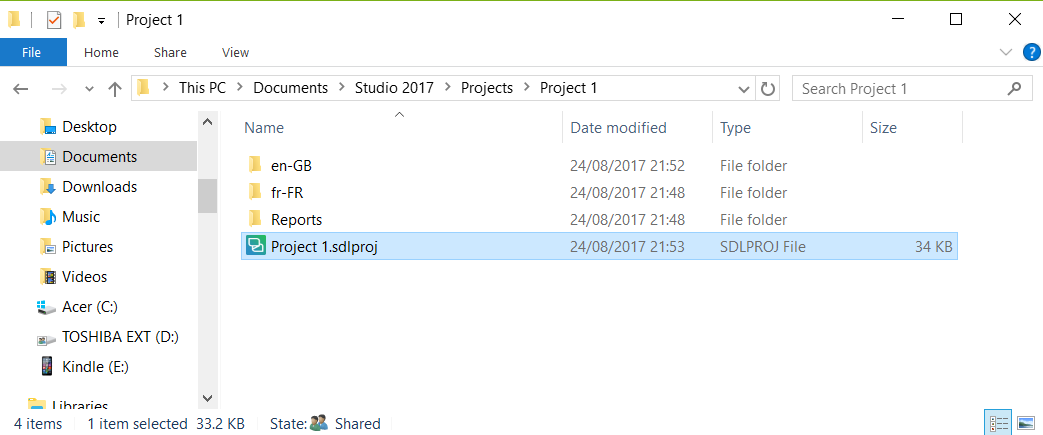
Task: Switch to the View ribbon tab
Action: click(235, 52)
